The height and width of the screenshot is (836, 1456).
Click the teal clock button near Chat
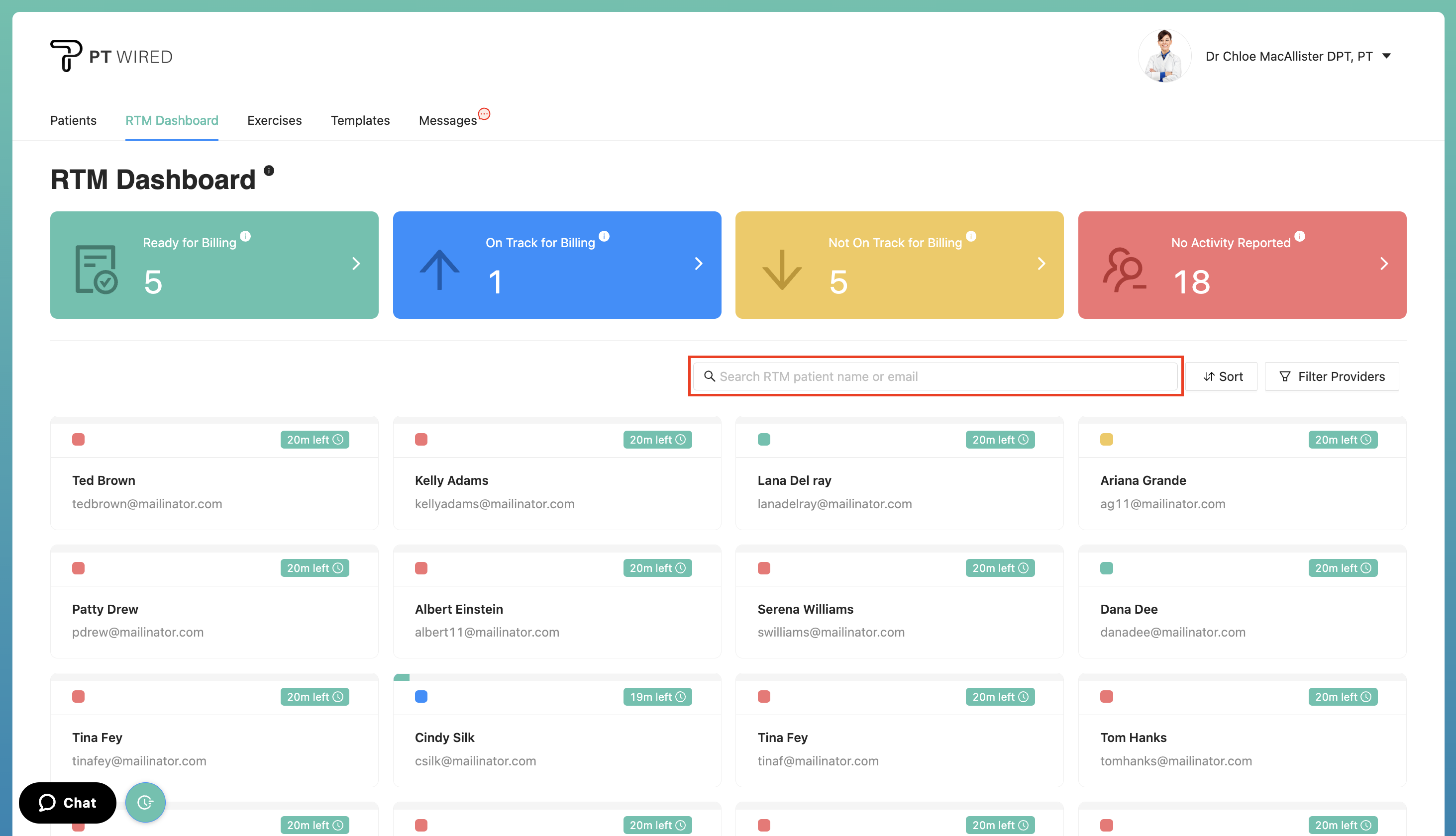tap(145, 802)
